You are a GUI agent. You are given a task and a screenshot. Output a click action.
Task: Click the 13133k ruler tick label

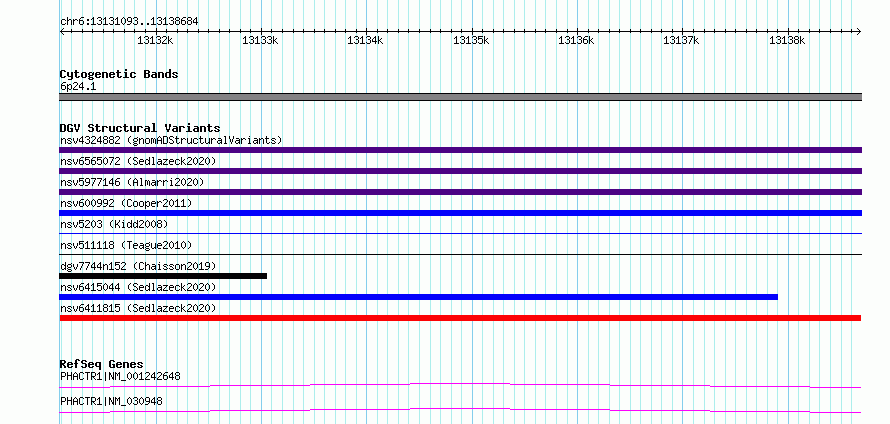point(261,40)
